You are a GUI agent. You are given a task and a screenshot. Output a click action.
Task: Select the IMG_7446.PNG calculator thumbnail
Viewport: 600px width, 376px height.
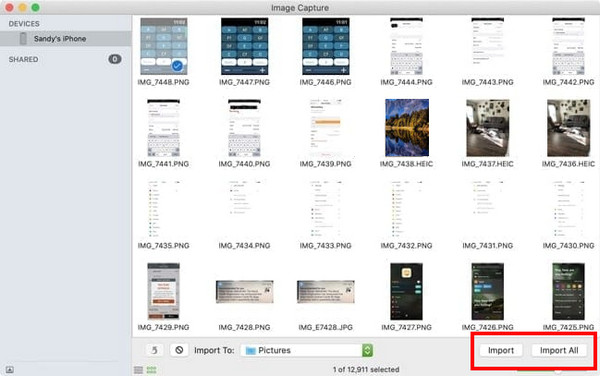326,46
